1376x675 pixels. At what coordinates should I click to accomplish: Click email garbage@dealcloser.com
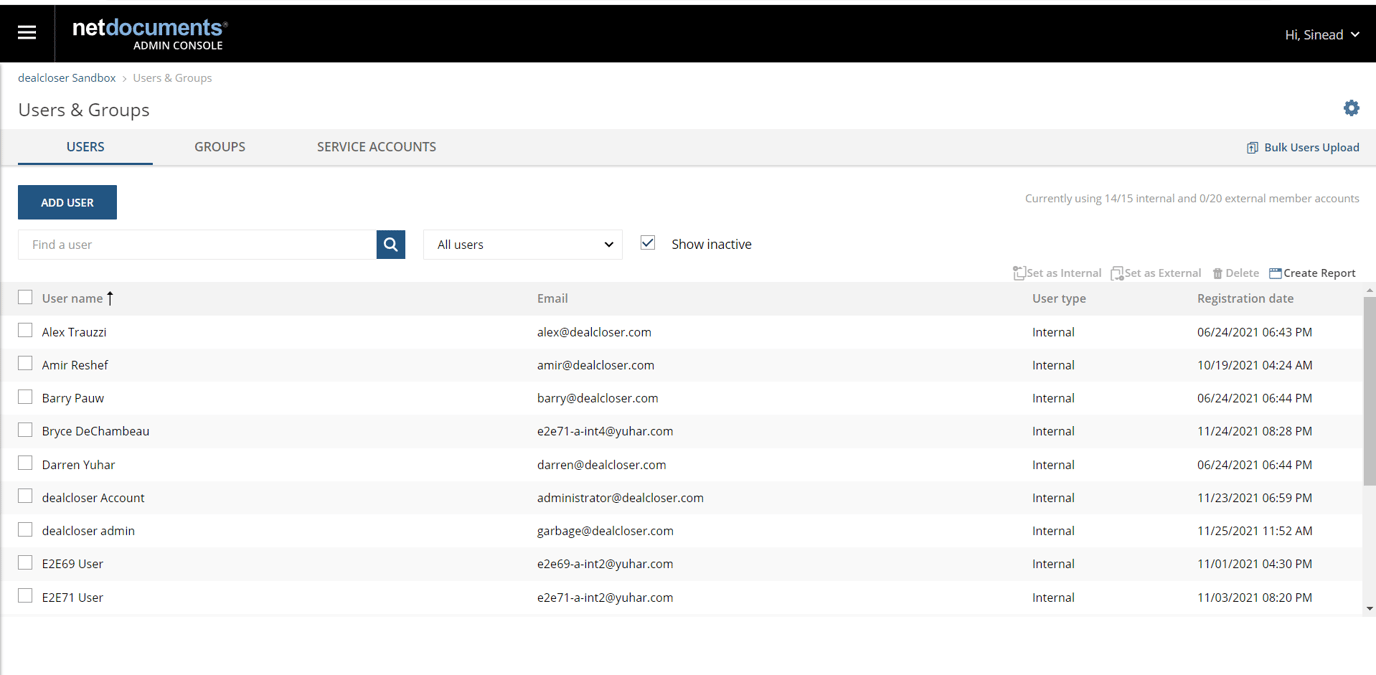605,531
